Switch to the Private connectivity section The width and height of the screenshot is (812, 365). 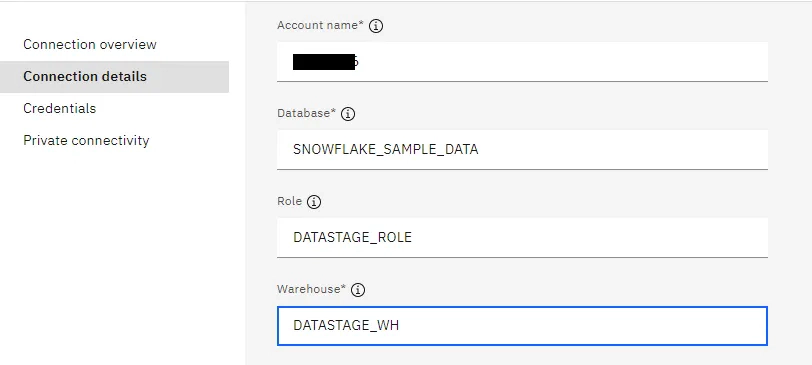[86, 141]
